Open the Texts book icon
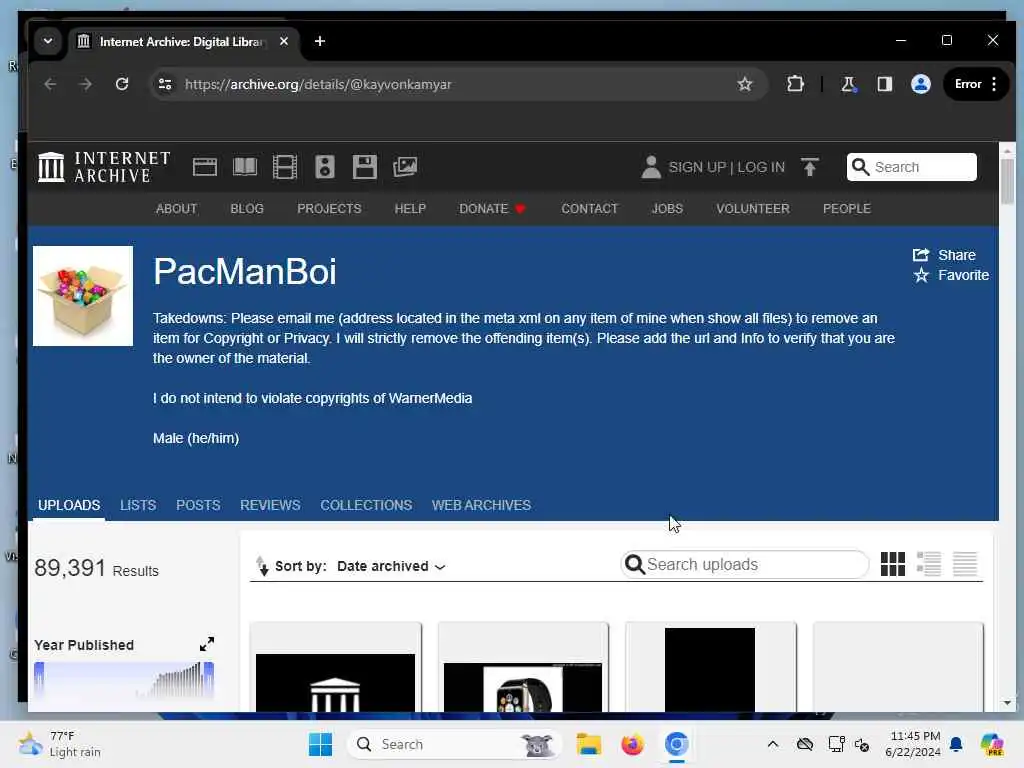 click(x=245, y=167)
